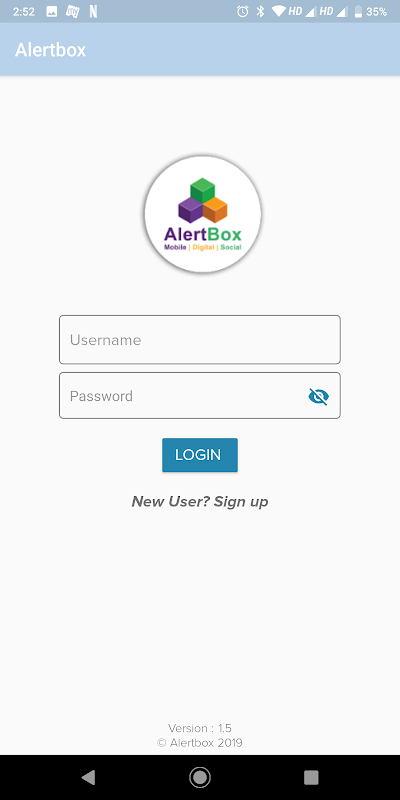Tap the Alertbox title in header

tap(51, 49)
